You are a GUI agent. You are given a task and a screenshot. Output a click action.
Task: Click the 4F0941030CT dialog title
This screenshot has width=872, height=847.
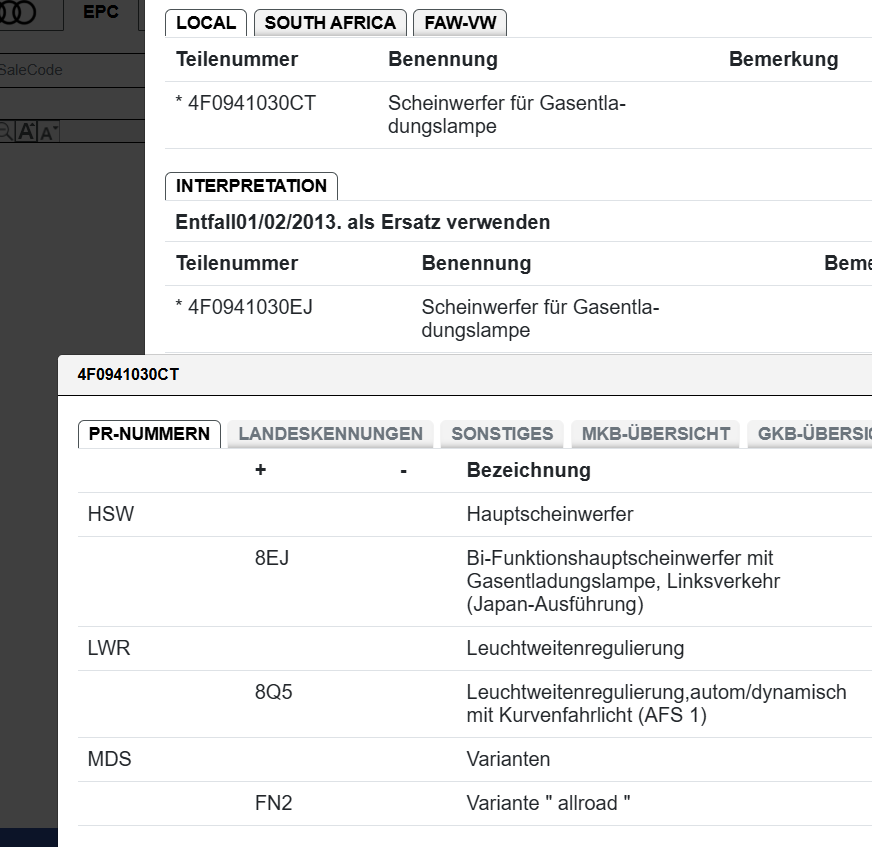128,374
